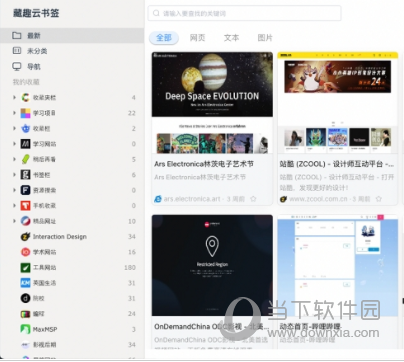The height and width of the screenshot is (362, 404).
Task: Click the 工具网站 green folder icon
Action: [26, 267]
